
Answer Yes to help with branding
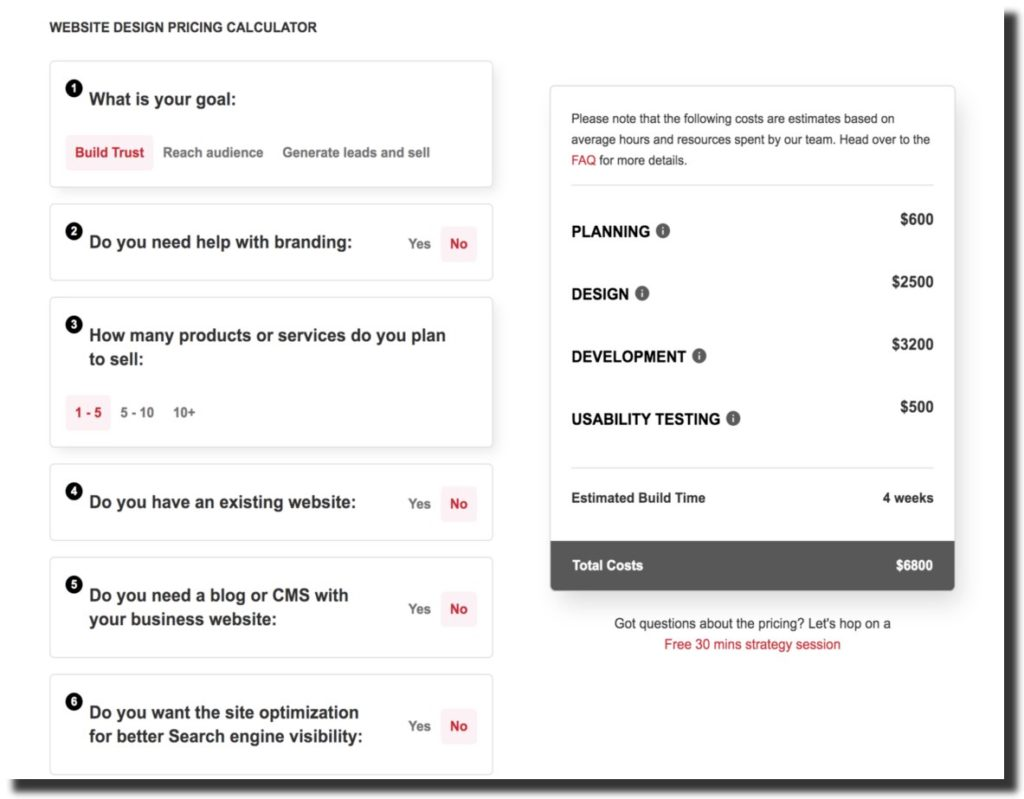[x=419, y=244]
